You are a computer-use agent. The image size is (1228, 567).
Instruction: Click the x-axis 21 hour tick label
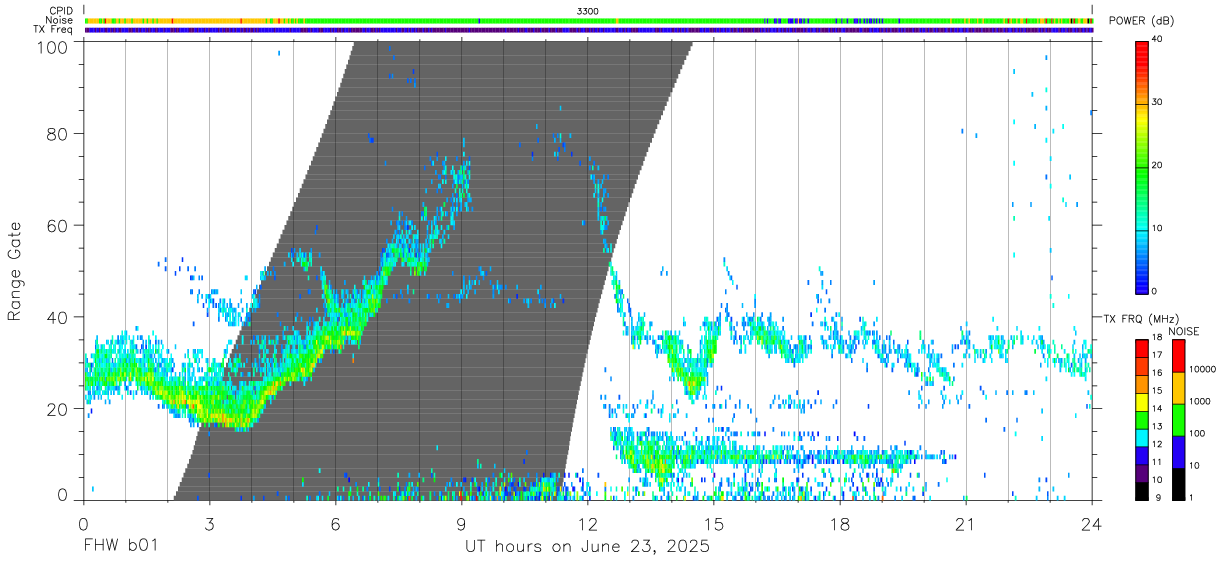pos(966,524)
